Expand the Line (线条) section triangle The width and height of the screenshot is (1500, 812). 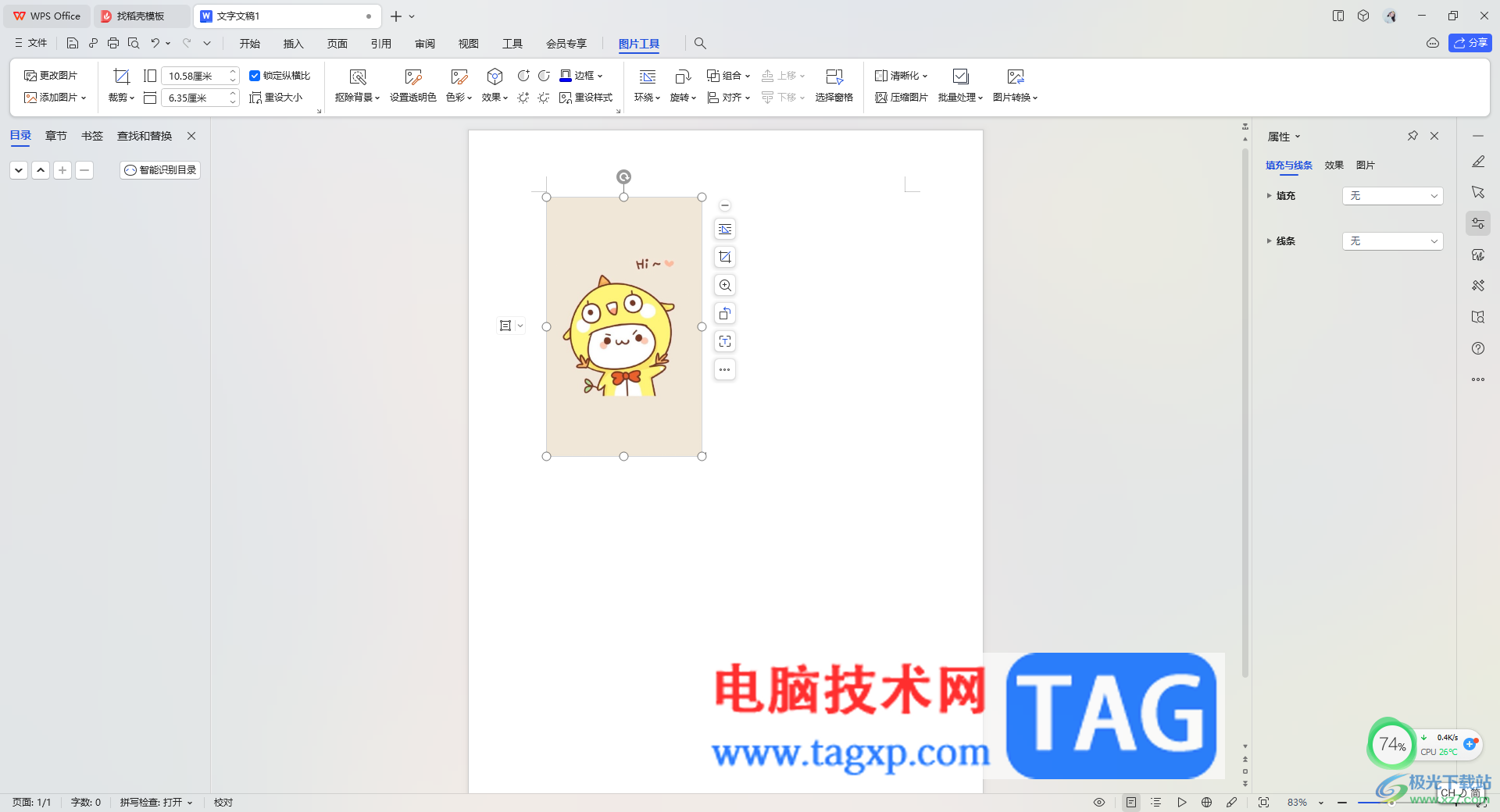[1269, 241]
